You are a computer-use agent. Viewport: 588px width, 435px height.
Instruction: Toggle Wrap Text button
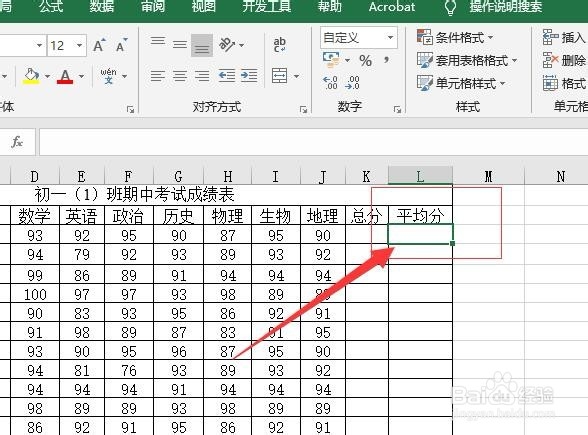[280, 45]
